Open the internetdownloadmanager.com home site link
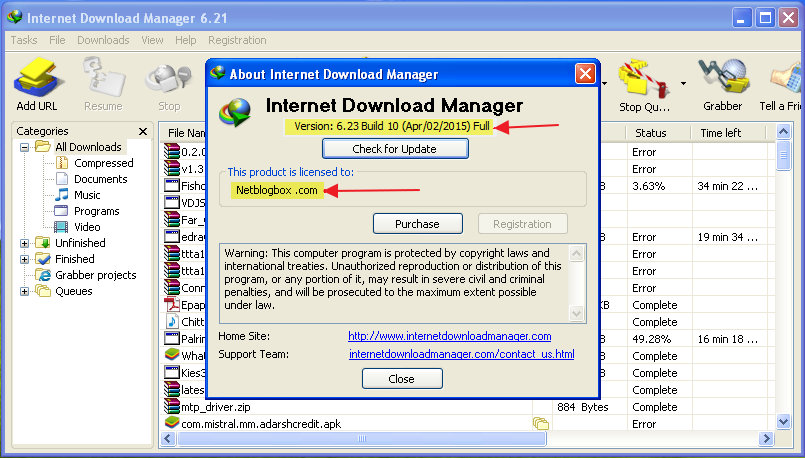 click(450, 336)
